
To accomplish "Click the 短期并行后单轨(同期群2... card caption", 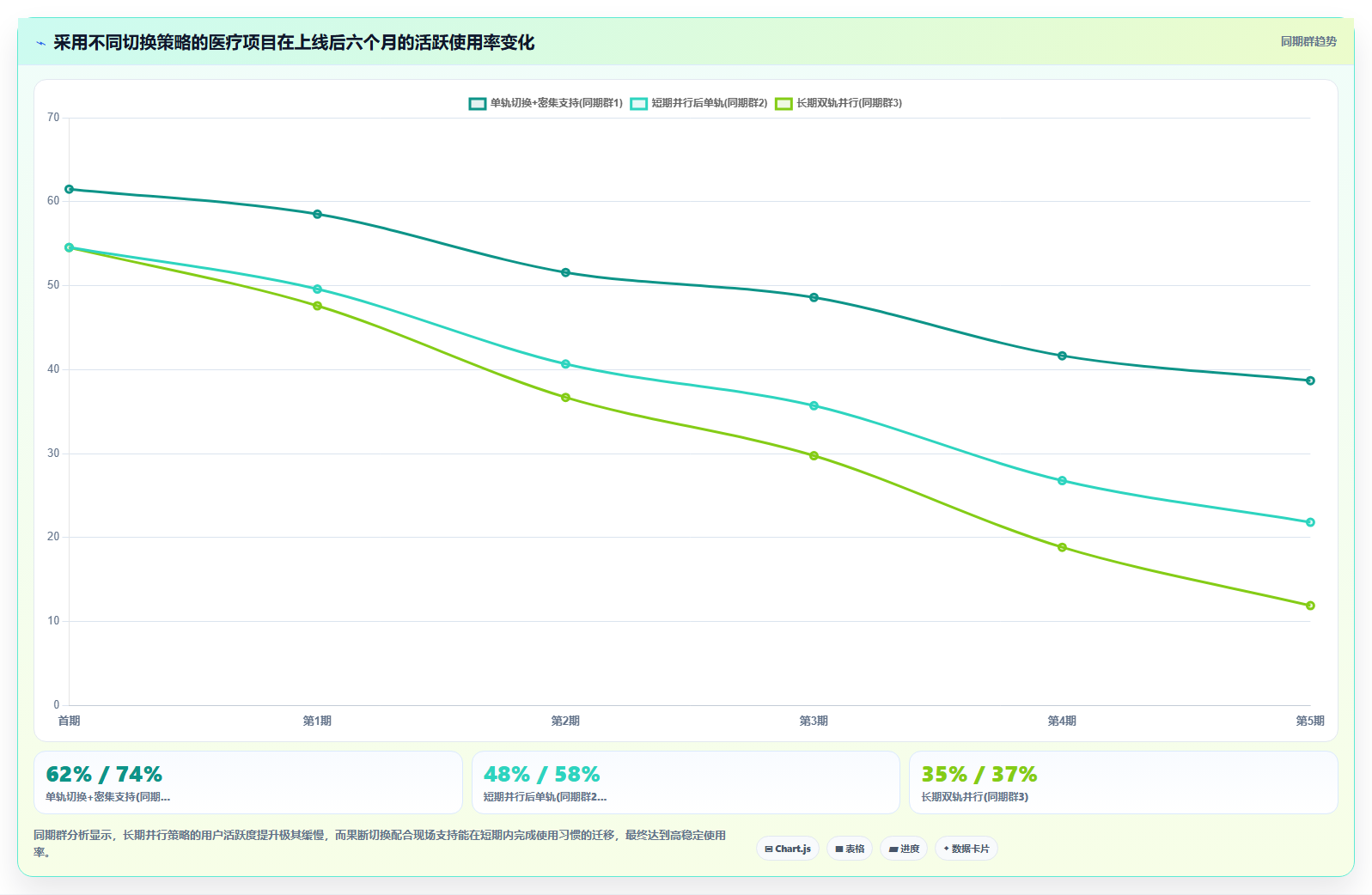I will coord(545,797).
